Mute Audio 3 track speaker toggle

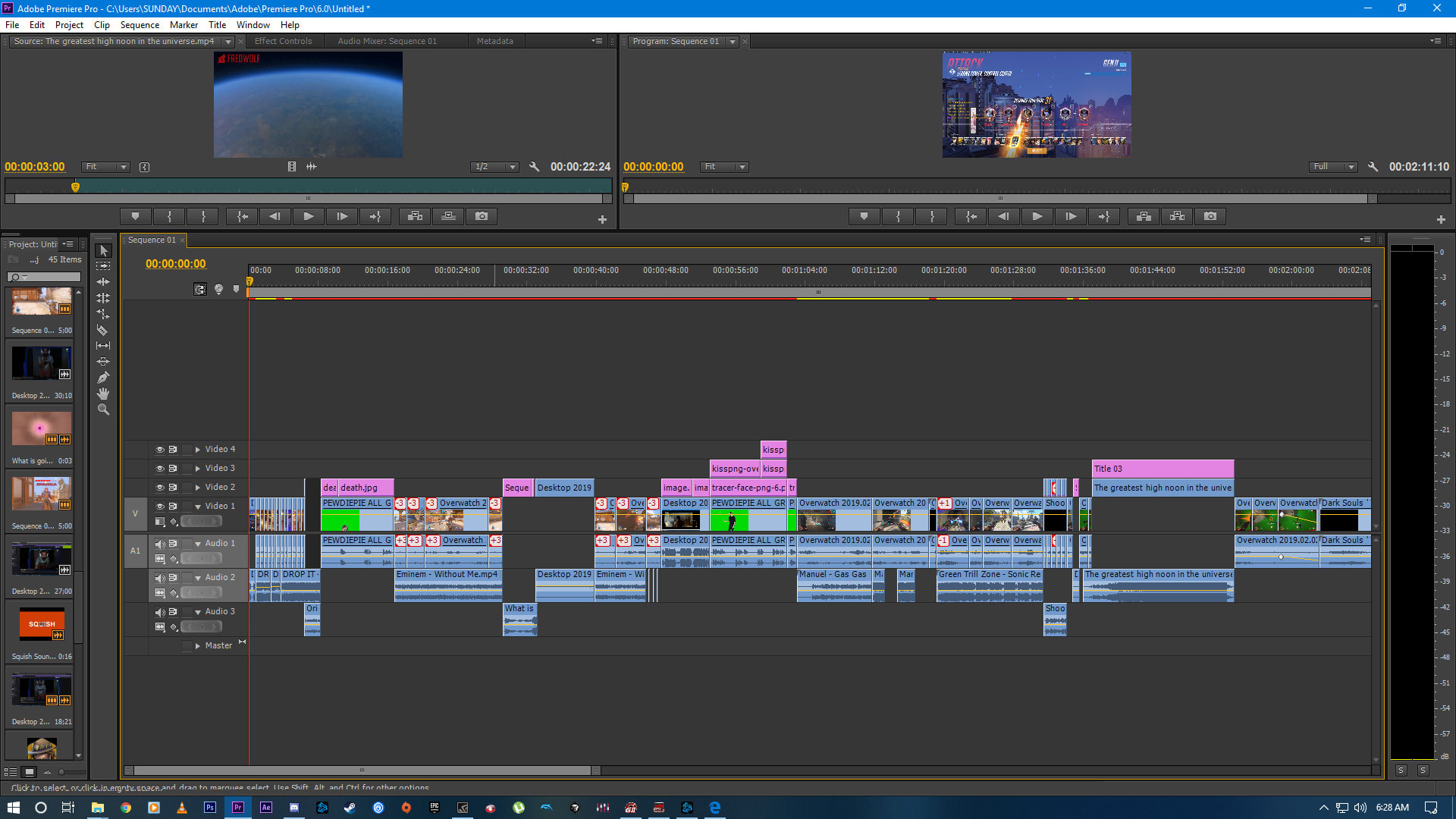[160, 612]
